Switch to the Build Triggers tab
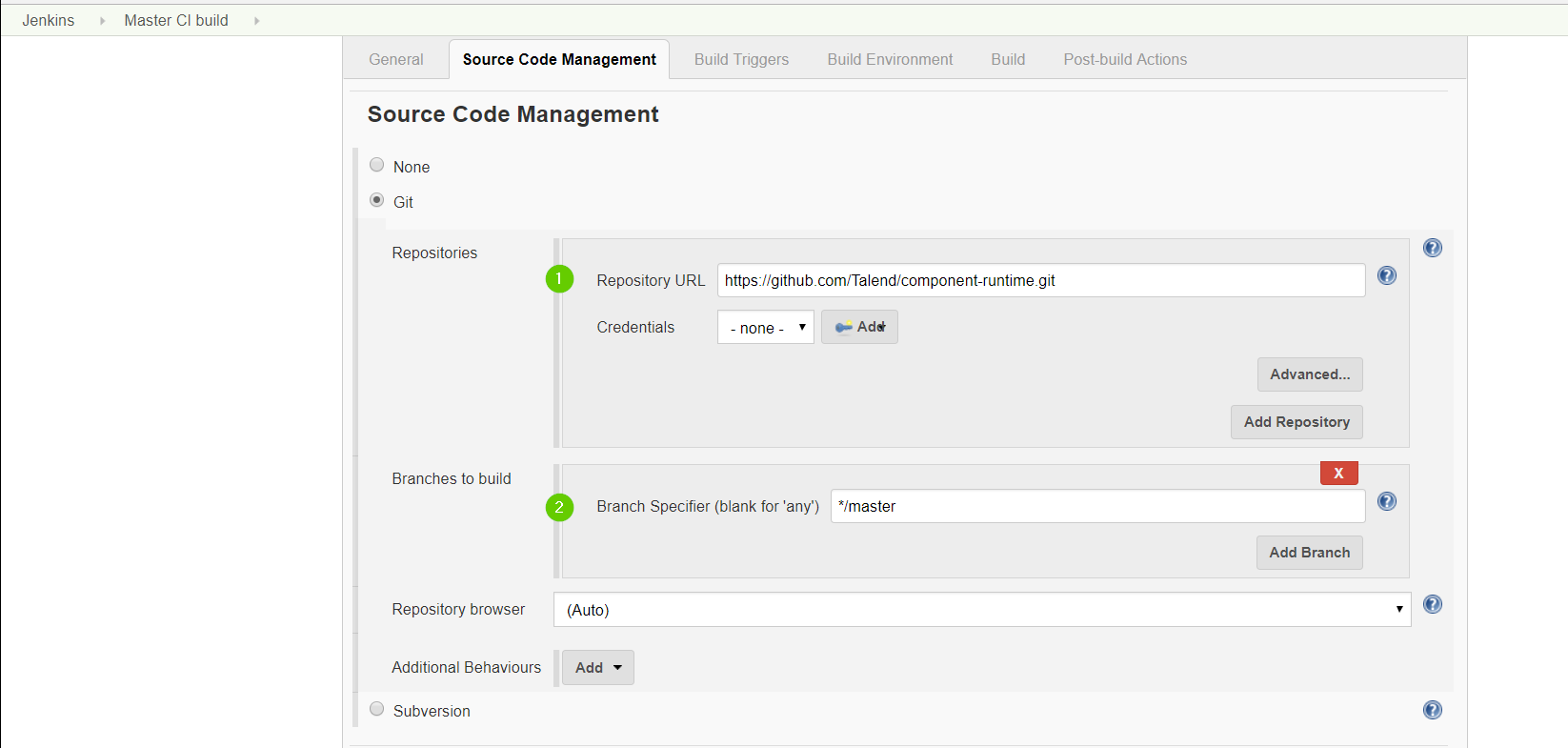Image resolution: width=1568 pixels, height=748 pixels. coord(741,59)
